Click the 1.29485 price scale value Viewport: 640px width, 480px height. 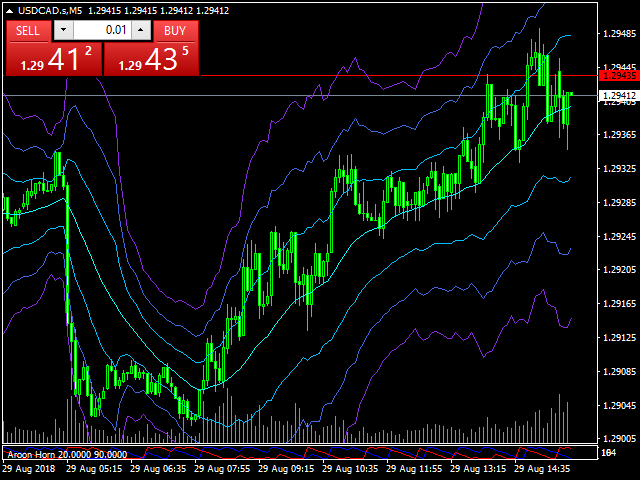click(x=620, y=33)
